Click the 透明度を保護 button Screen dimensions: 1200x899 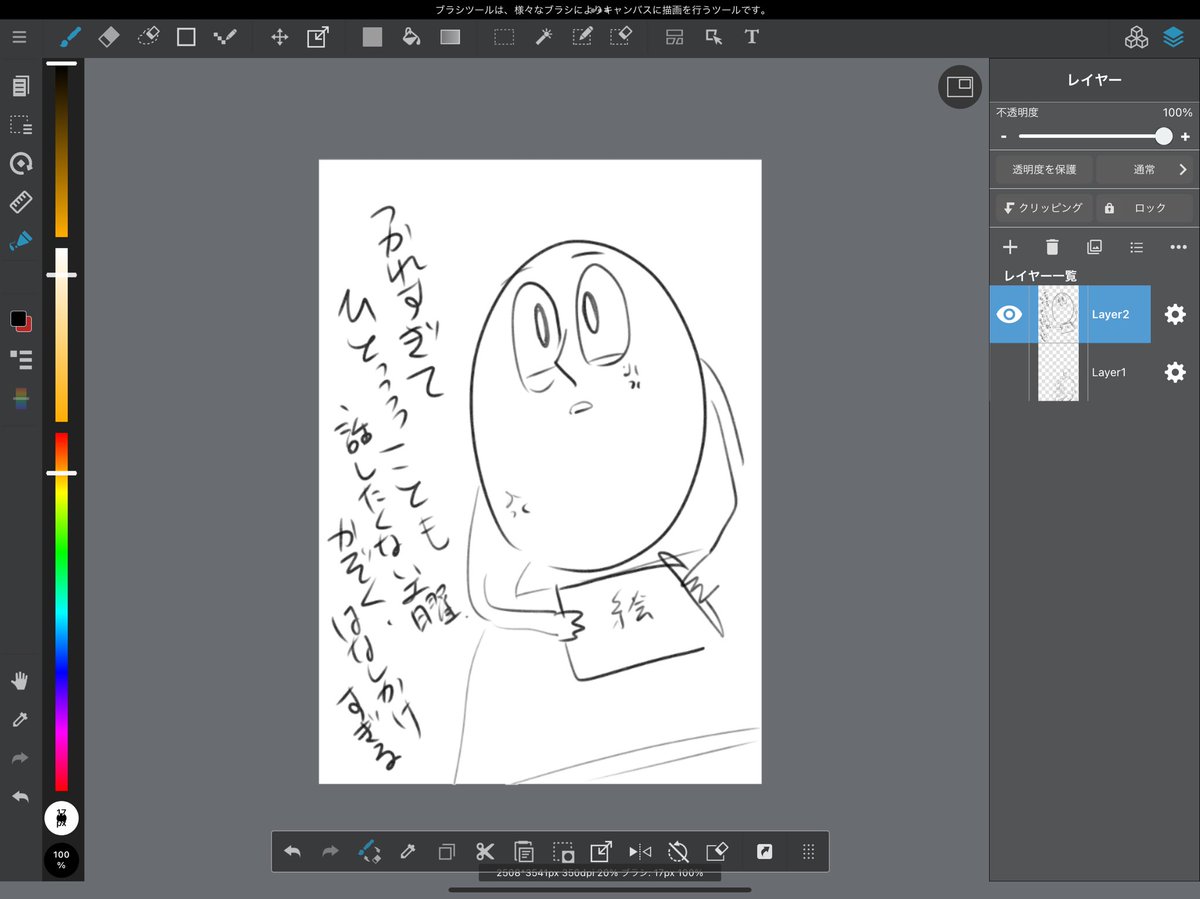coord(1043,170)
